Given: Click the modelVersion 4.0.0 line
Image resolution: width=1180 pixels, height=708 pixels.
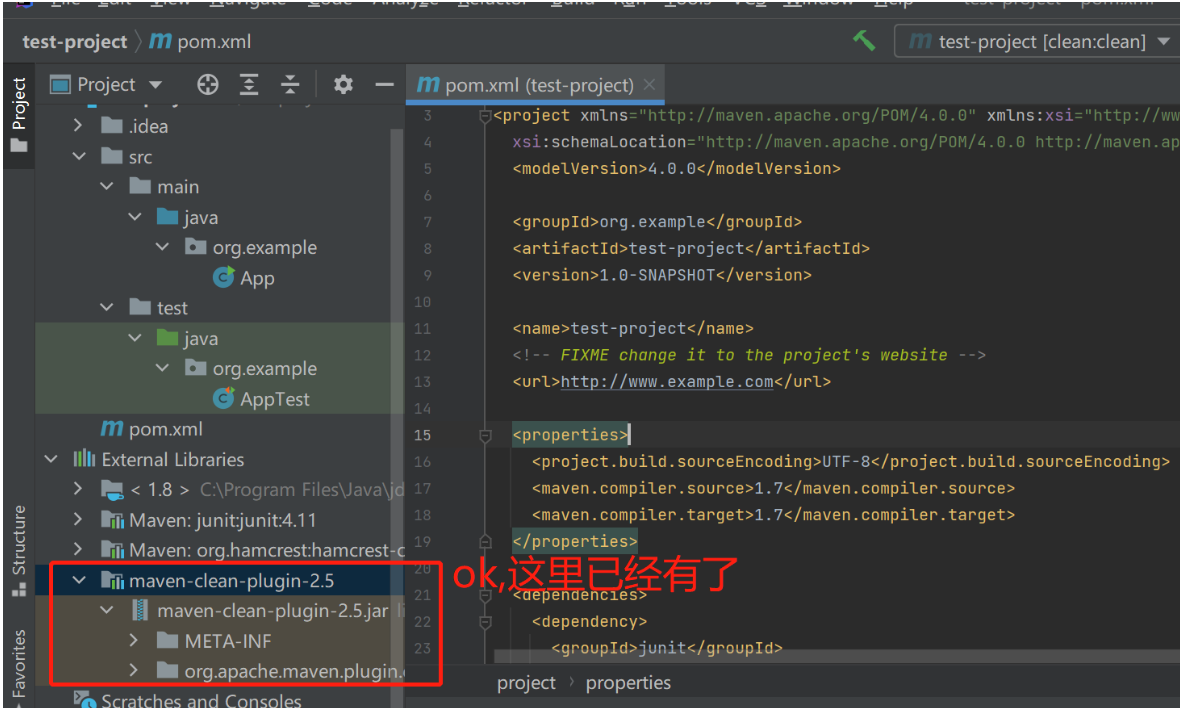Looking at the screenshot, I should pyautogui.click(x=677, y=169).
